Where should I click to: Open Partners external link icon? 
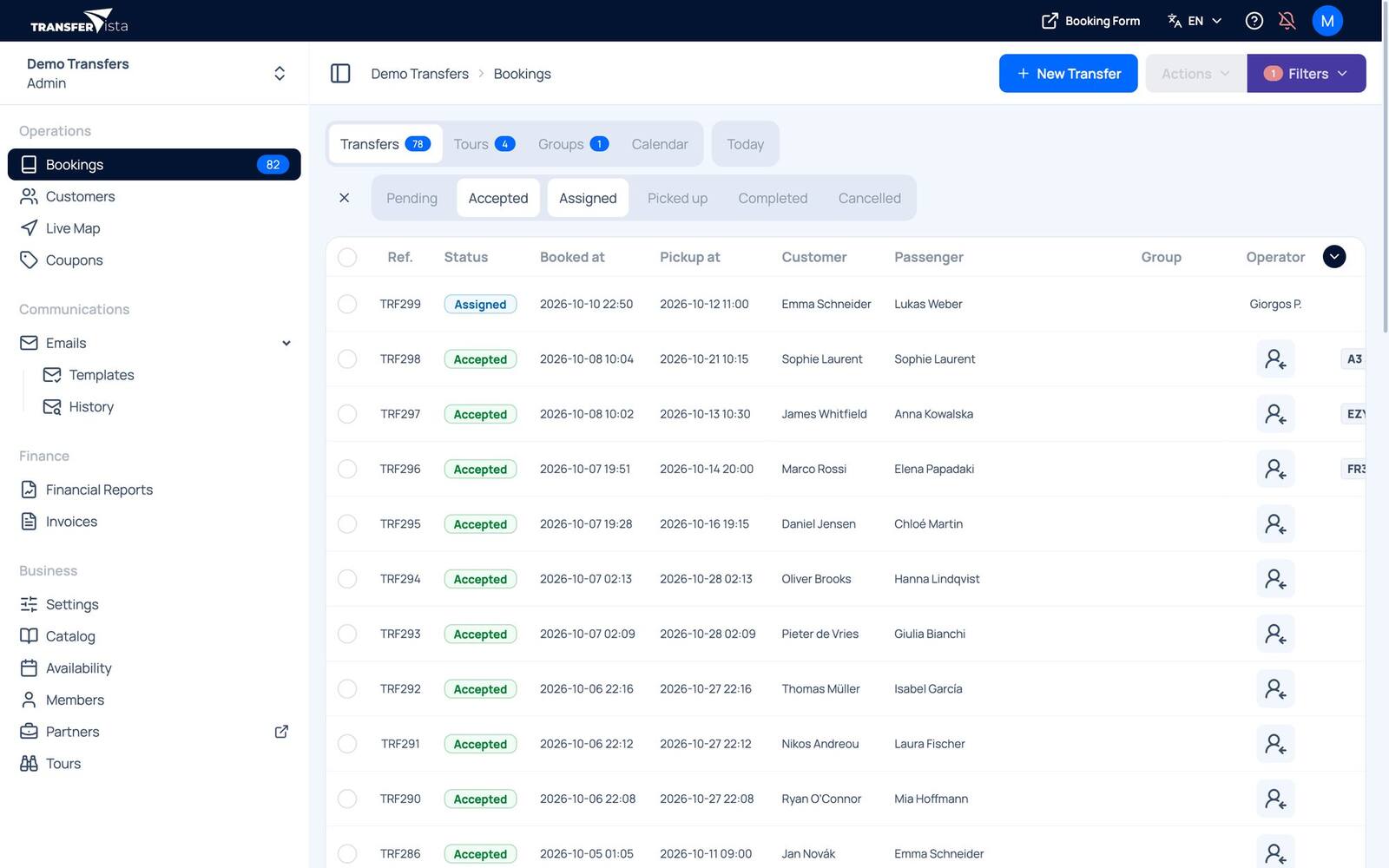pos(281,732)
